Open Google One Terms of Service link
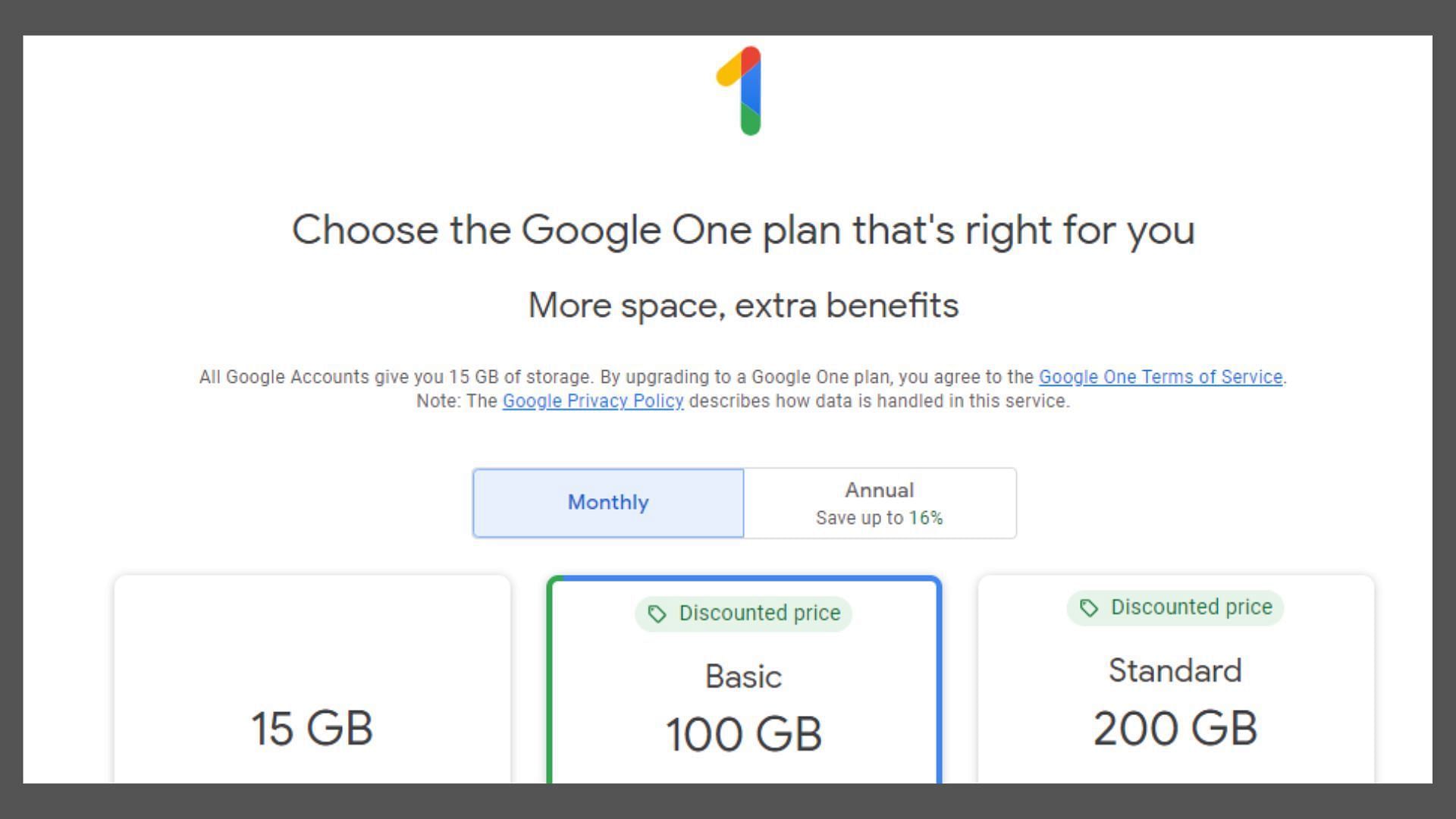This screenshot has width=1456, height=819. pyautogui.click(x=1160, y=377)
